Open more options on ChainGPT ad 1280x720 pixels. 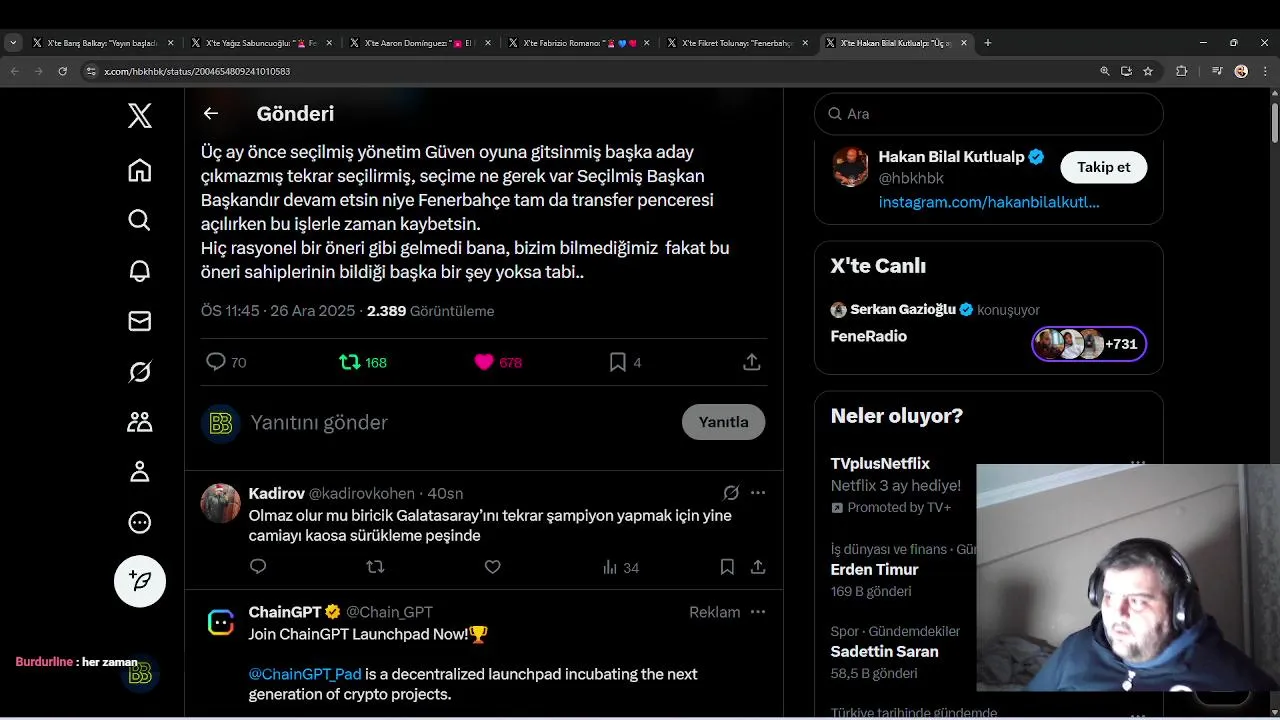click(x=758, y=612)
